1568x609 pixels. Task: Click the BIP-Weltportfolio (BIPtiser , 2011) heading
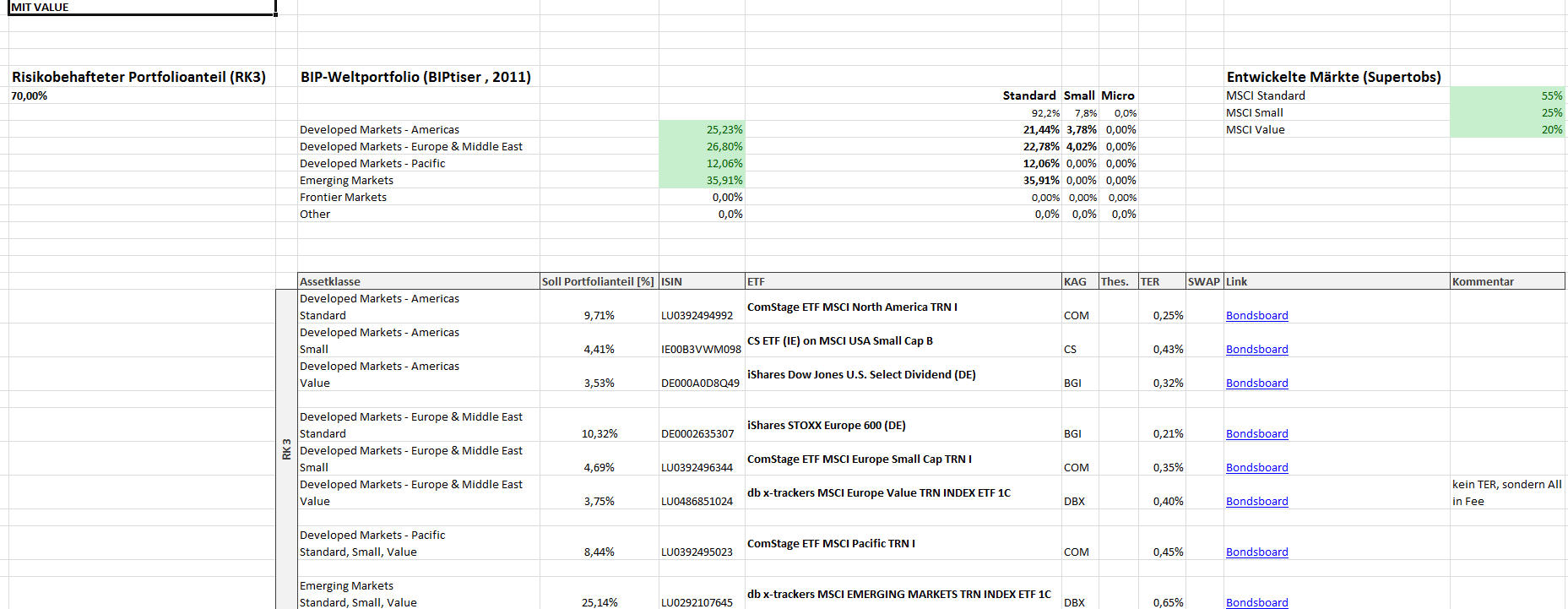(415, 77)
